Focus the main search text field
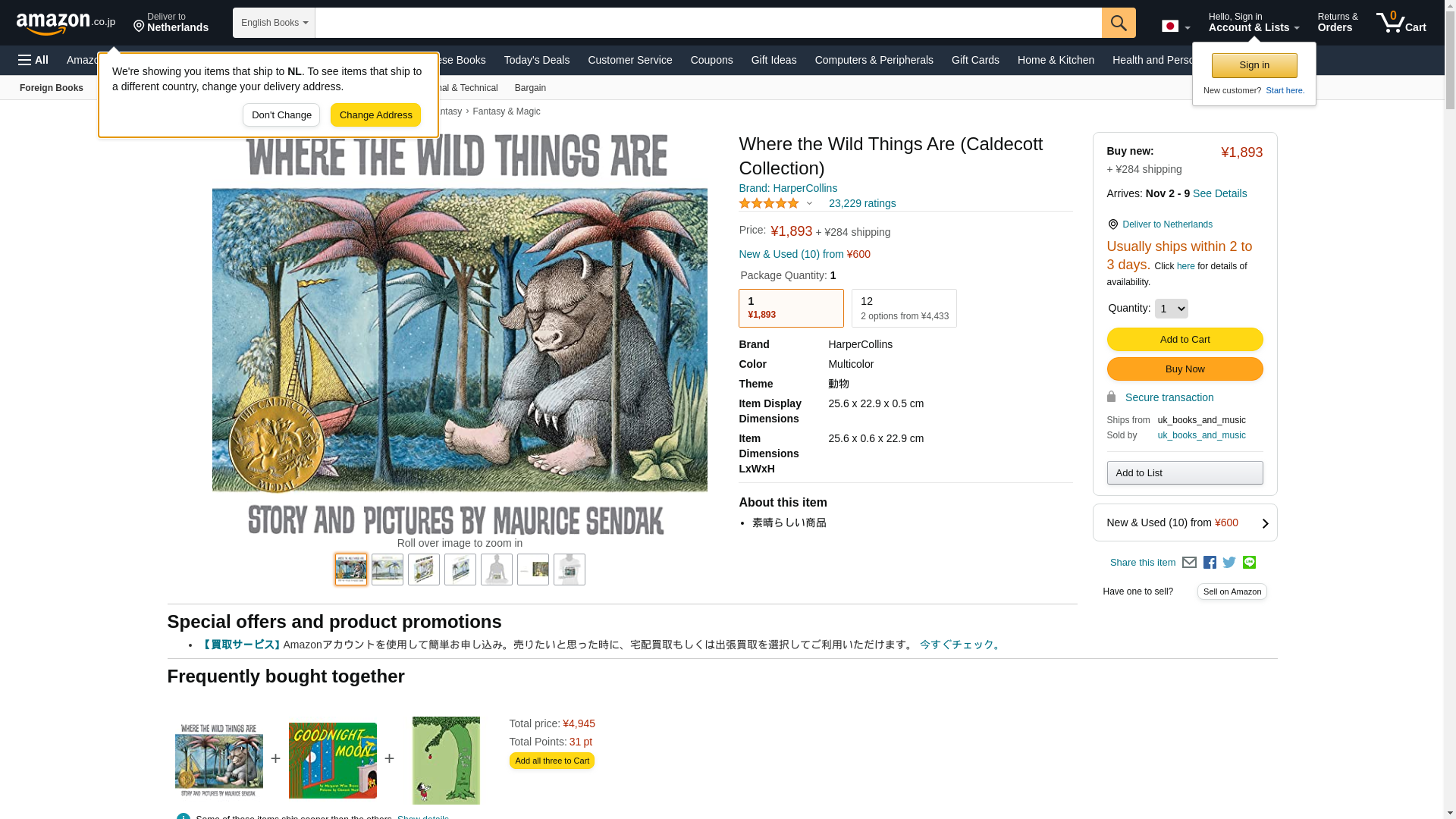 pyautogui.click(x=708, y=23)
